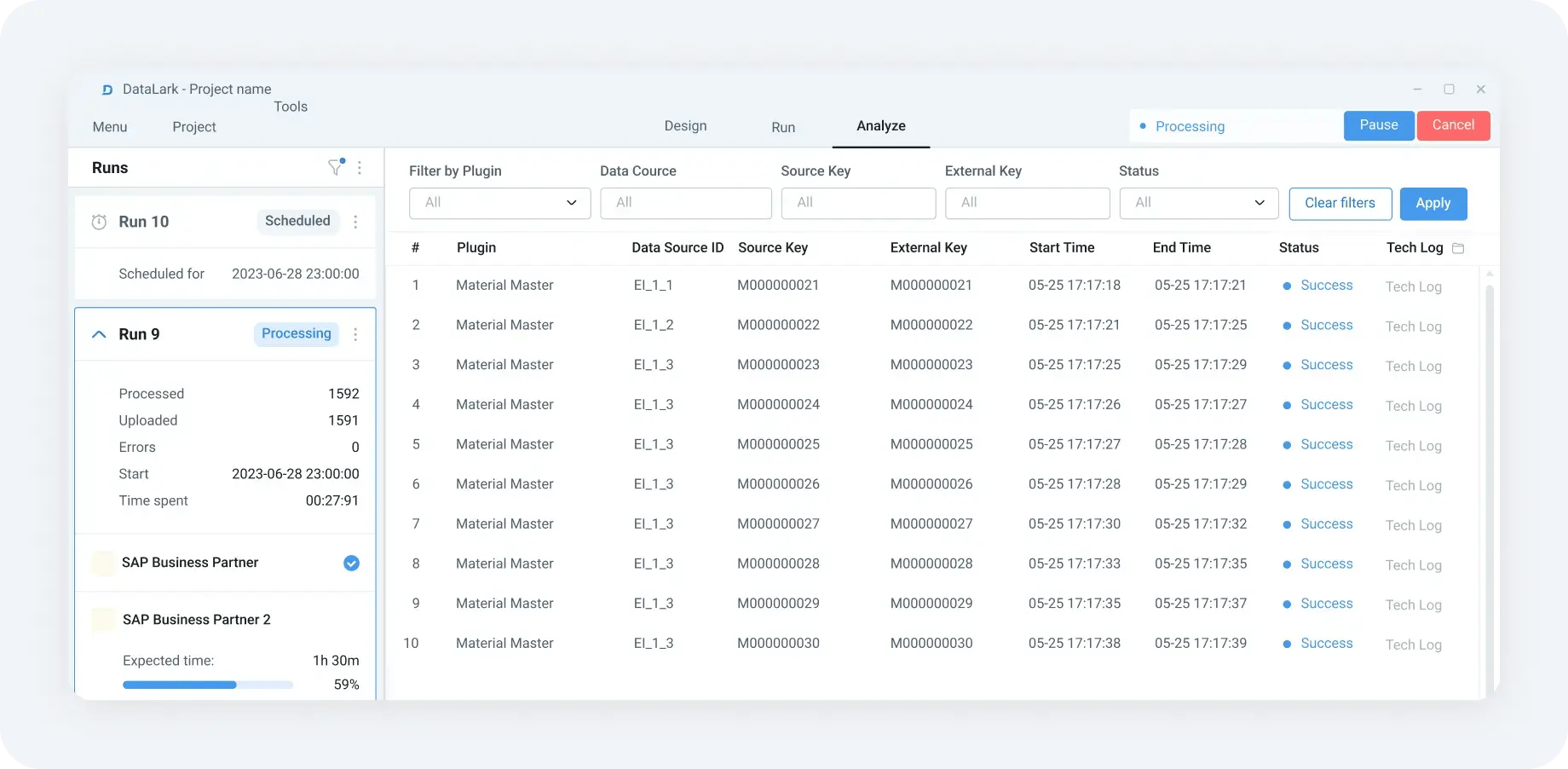Open the Tools menu
Image resolution: width=1568 pixels, height=769 pixels.
click(x=291, y=107)
